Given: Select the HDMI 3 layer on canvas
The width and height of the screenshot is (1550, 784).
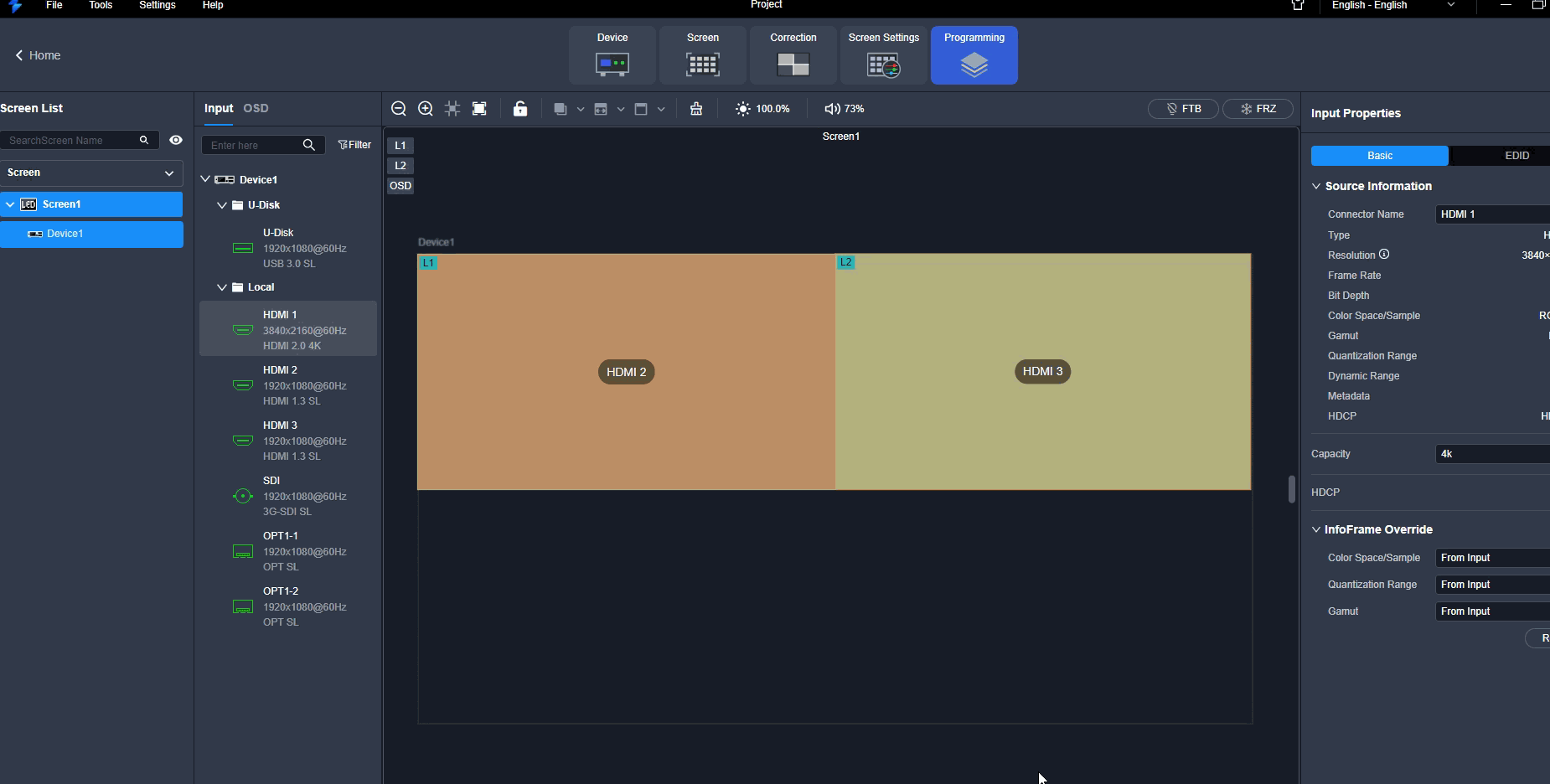Looking at the screenshot, I should 1042,371.
